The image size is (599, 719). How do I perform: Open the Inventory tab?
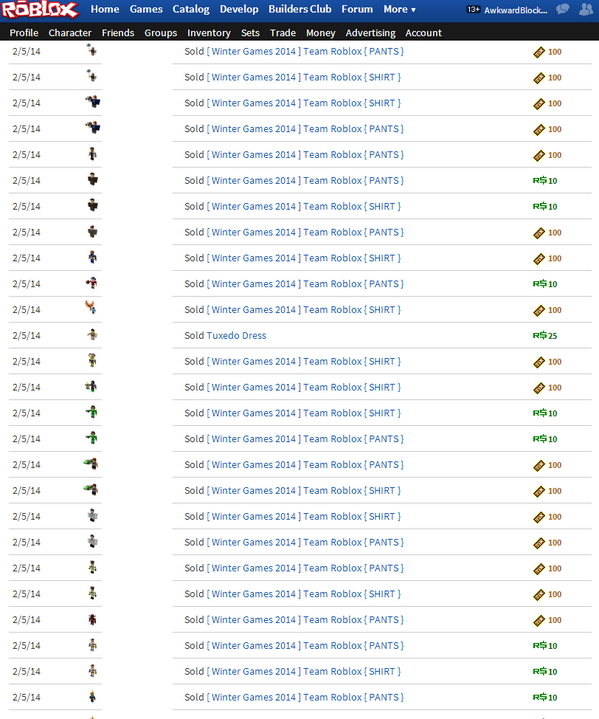click(209, 33)
